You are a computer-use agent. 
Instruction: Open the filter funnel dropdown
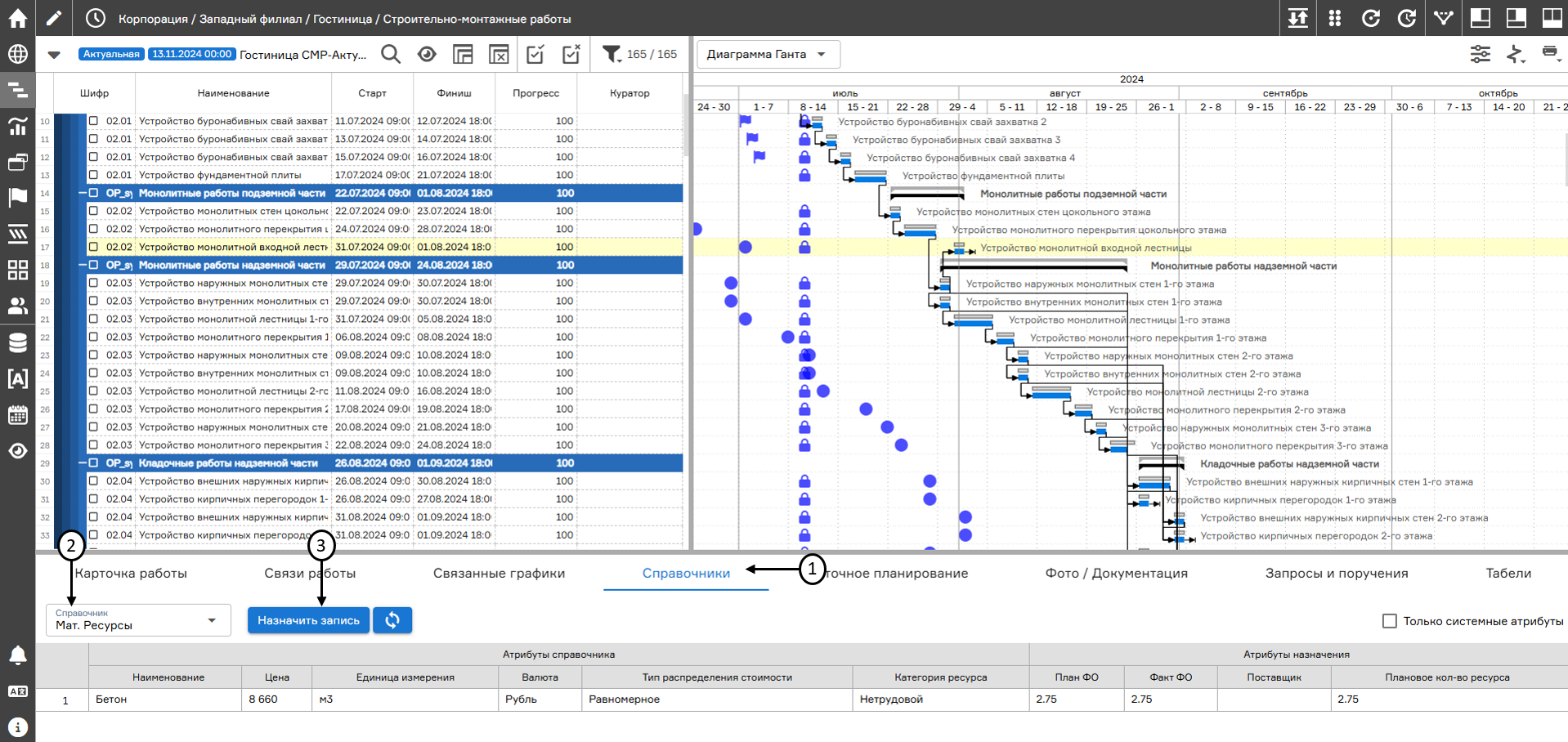tap(612, 54)
